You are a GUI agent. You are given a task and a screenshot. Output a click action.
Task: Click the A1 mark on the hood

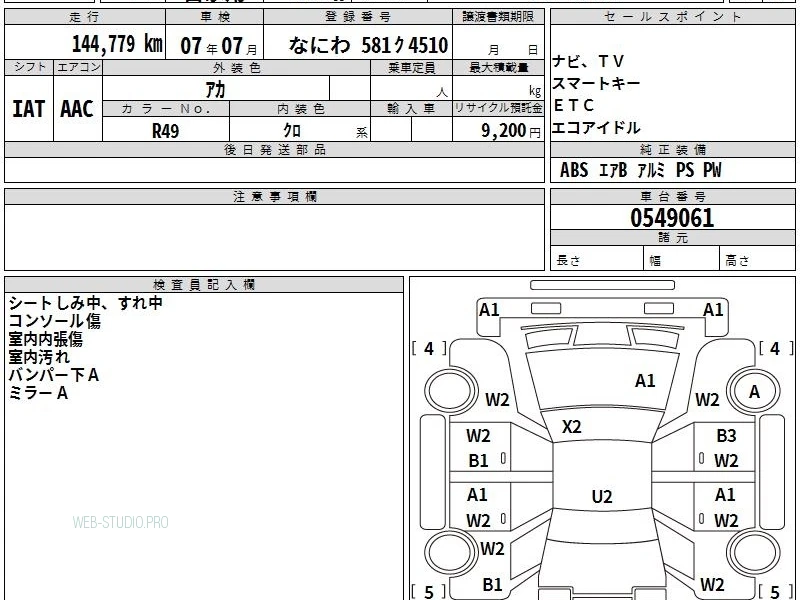645,381
